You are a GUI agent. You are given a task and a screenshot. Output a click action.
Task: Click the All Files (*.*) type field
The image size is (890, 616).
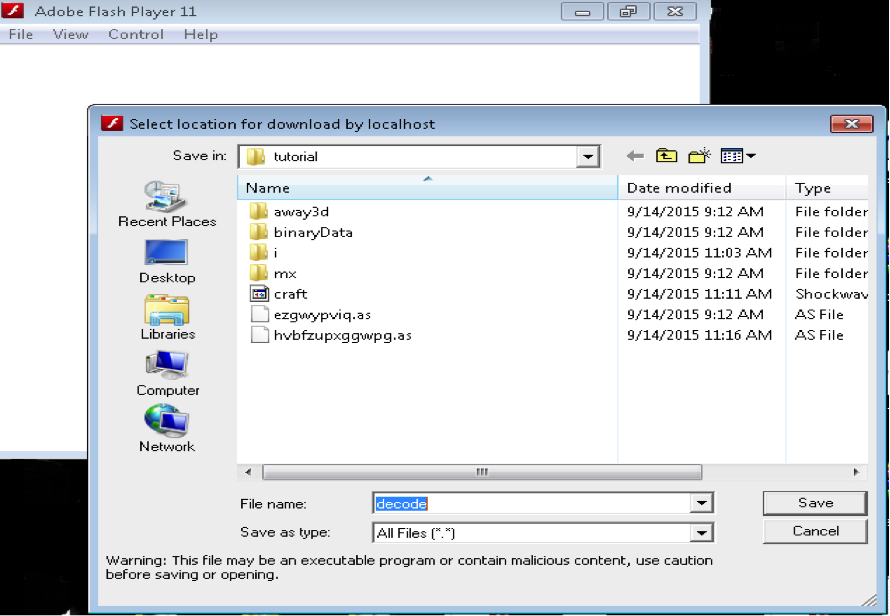pyautogui.click(x=532, y=533)
